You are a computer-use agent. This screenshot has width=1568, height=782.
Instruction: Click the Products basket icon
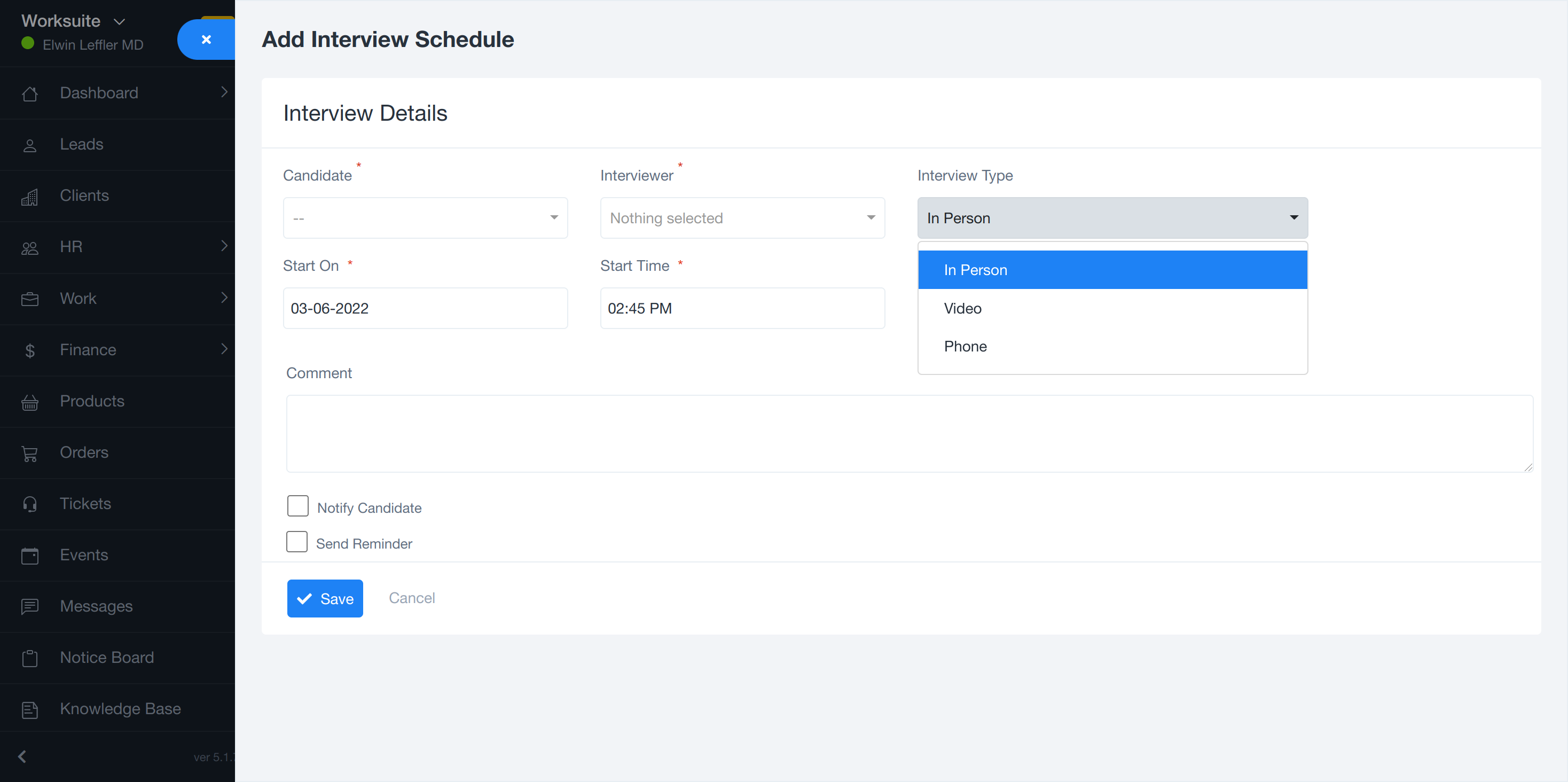[x=29, y=402]
